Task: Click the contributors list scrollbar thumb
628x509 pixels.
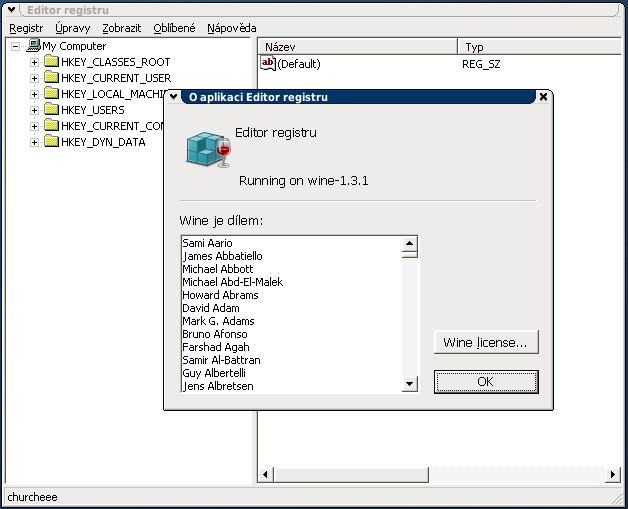Action: [410, 254]
